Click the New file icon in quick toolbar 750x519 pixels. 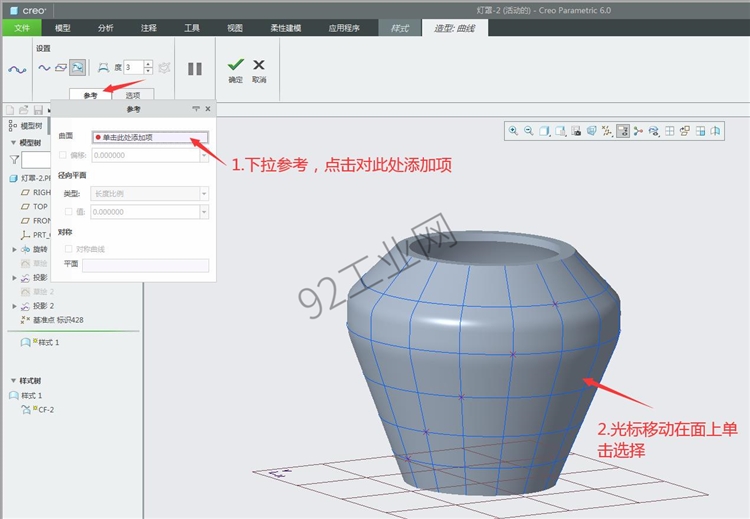pyautogui.click(x=10, y=110)
